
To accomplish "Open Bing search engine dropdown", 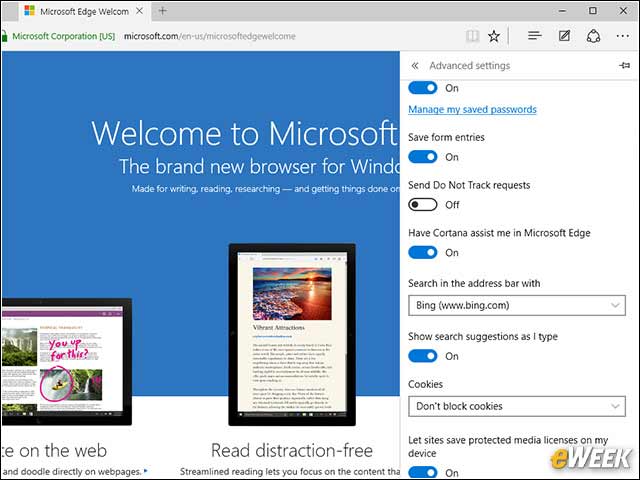I will coord(517,305).
